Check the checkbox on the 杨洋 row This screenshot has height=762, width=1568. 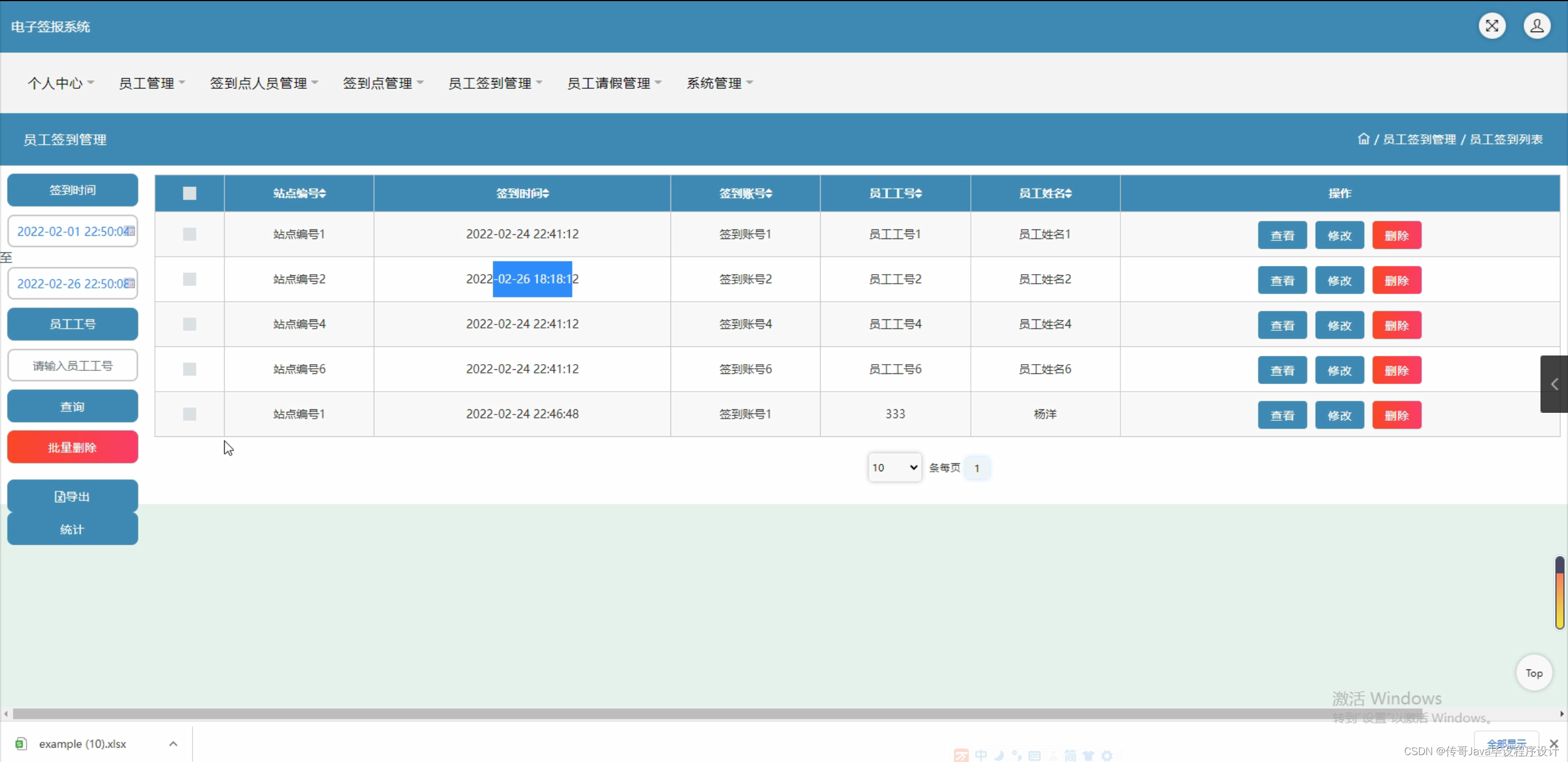[x=189, y=414]
